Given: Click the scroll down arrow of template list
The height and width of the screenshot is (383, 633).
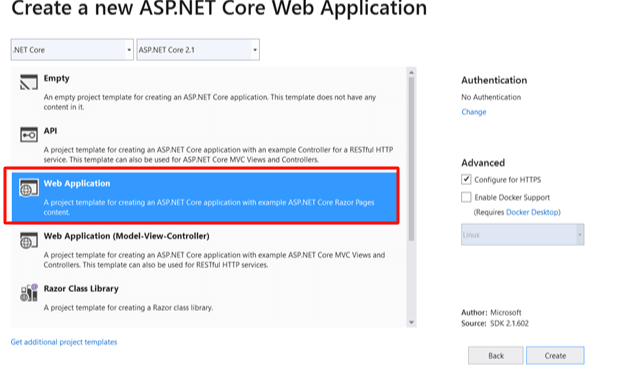Looking at the screenshot, I should pyautogui.click(x=411, y=322).
